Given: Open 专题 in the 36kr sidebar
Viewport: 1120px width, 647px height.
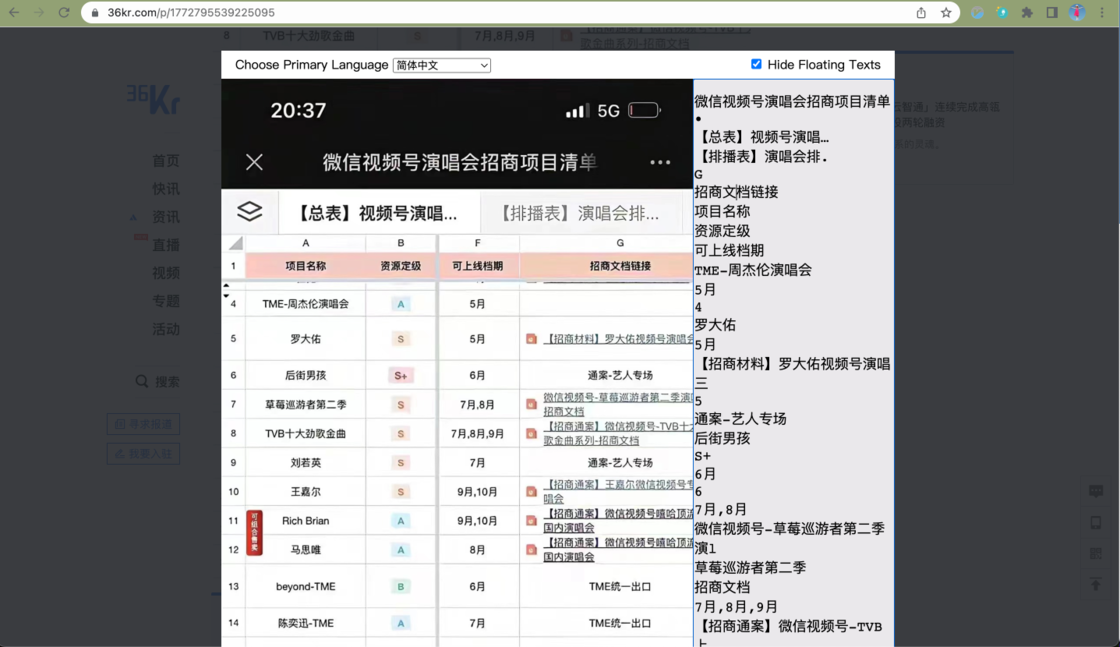Looking at the screenshot, I should (166, 301).
